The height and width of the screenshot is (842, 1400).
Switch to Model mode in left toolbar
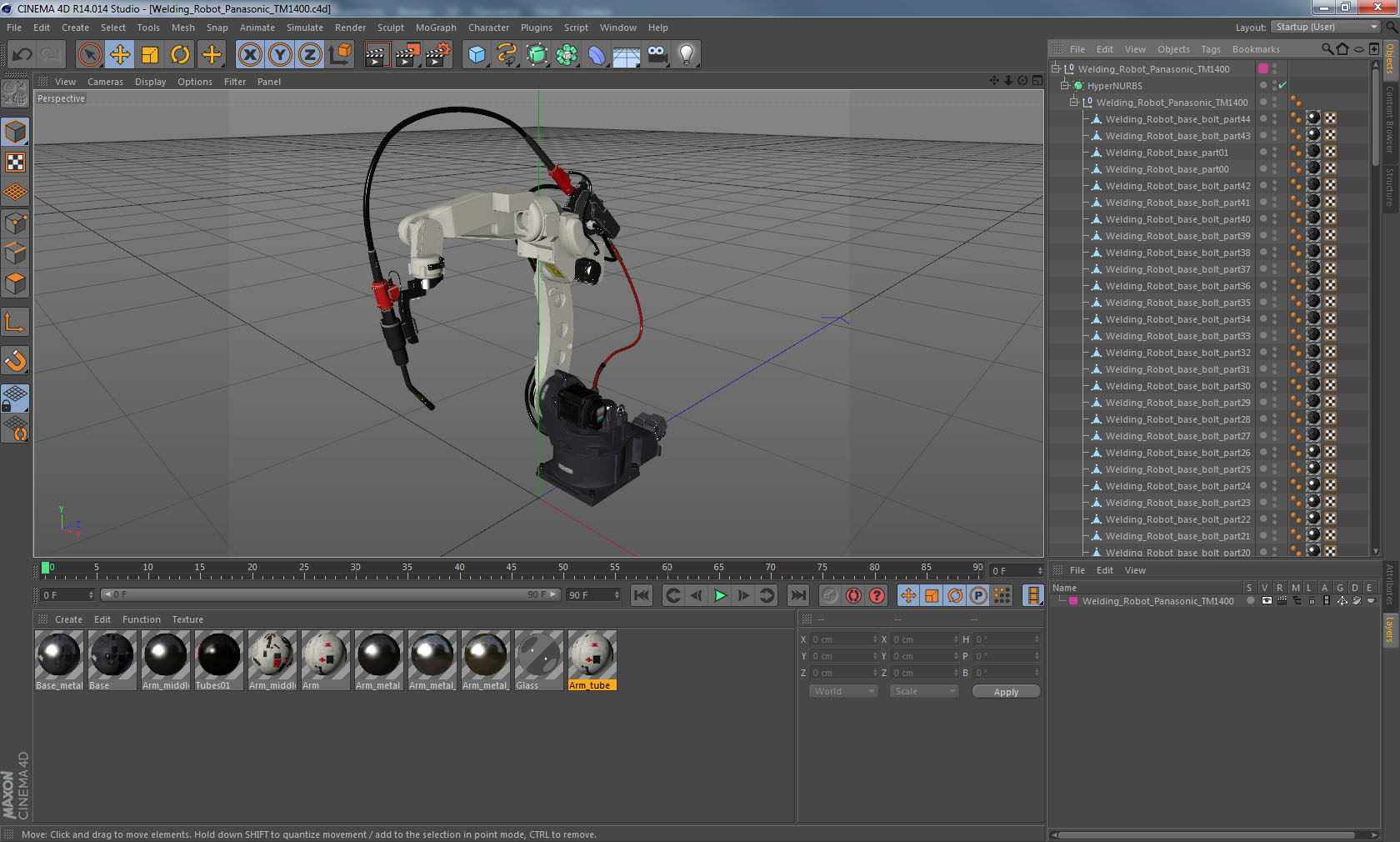[15, 132]
